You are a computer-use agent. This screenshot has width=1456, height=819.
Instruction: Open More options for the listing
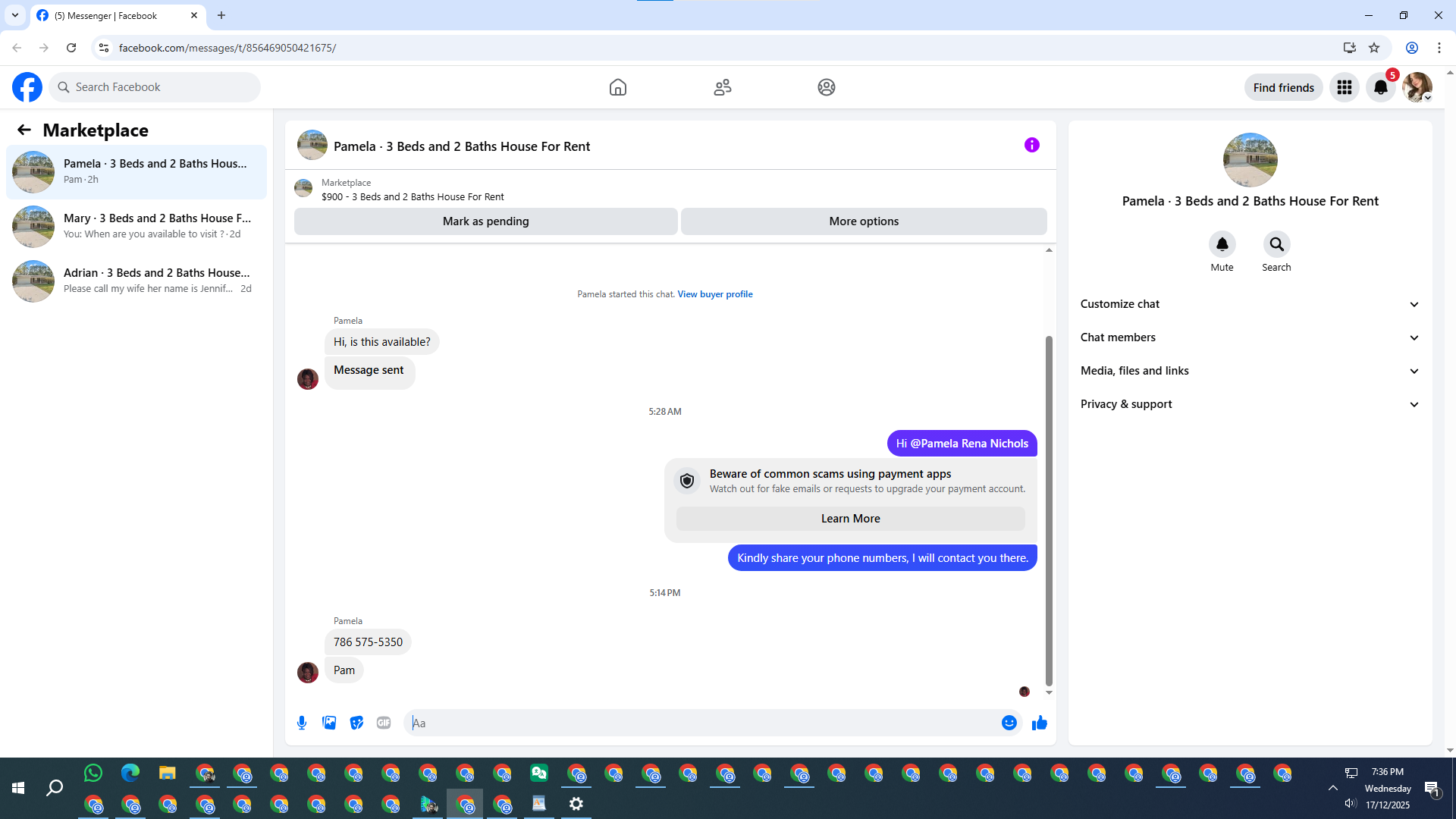[864, 221]
